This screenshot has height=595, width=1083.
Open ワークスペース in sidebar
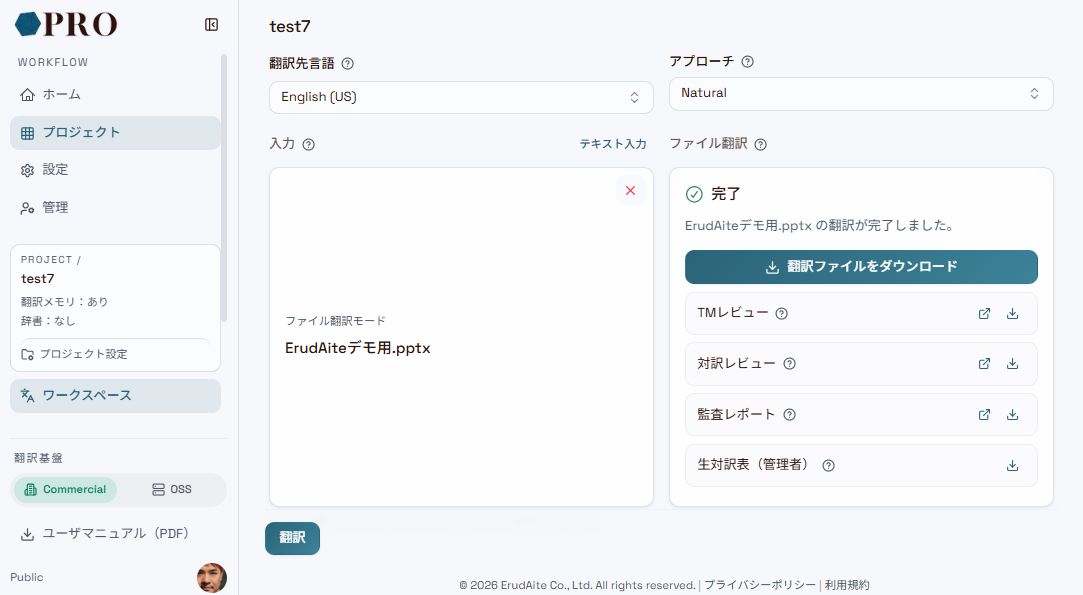click(115, 396)
